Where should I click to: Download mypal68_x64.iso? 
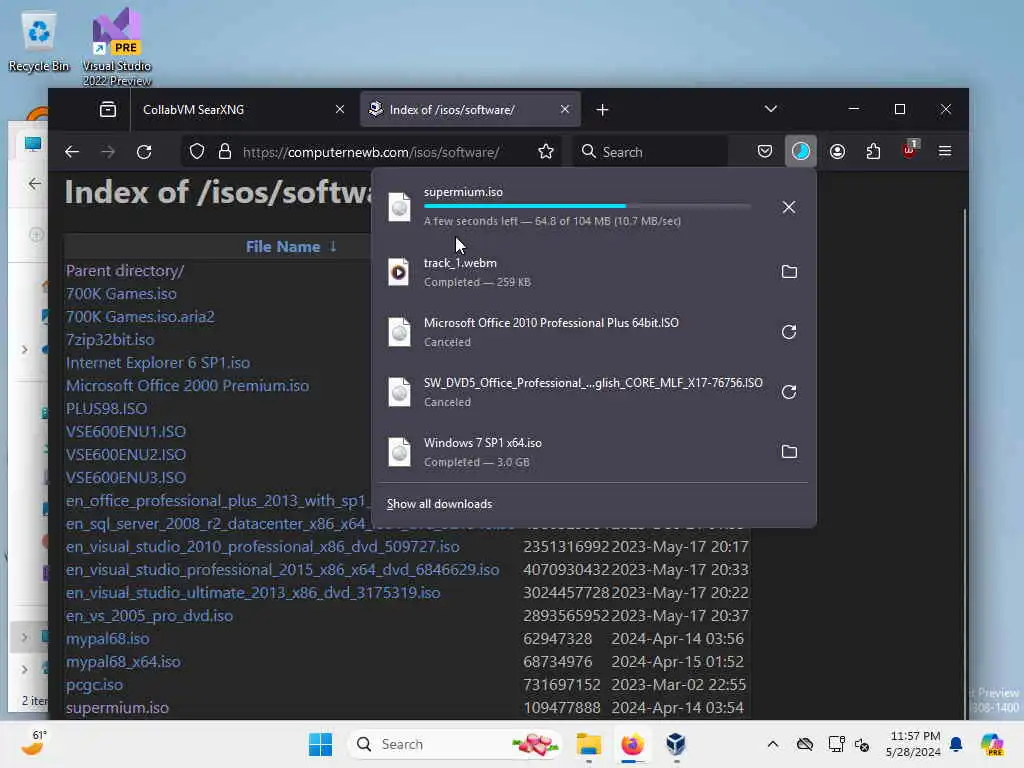123,662
